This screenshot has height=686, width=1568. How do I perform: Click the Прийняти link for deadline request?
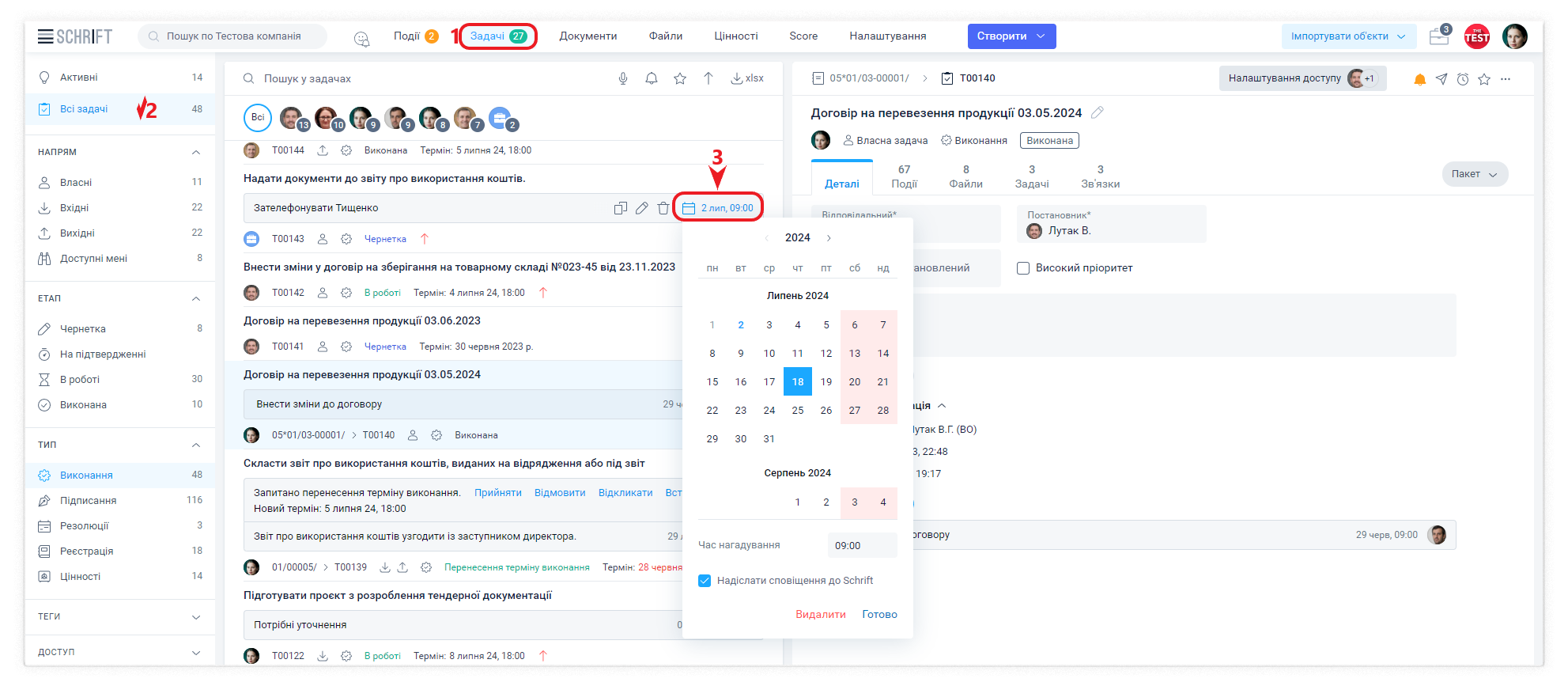(x=497, y=493)
